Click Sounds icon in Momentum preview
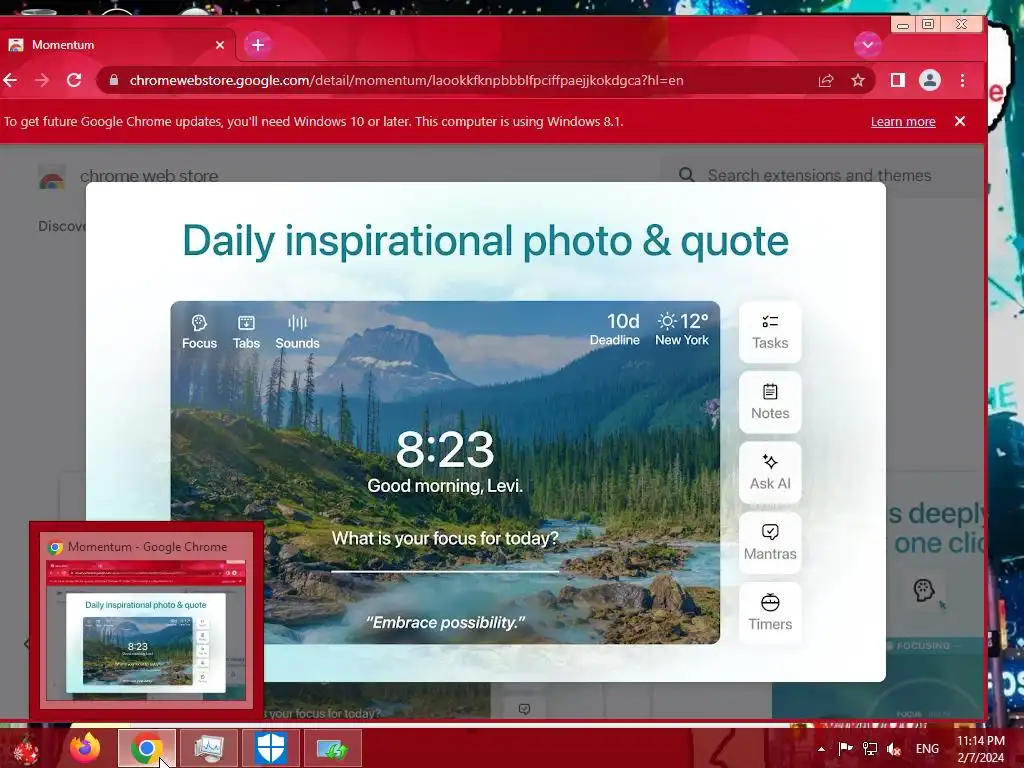This screenshot has height=768, width=1024. point(297,332)
